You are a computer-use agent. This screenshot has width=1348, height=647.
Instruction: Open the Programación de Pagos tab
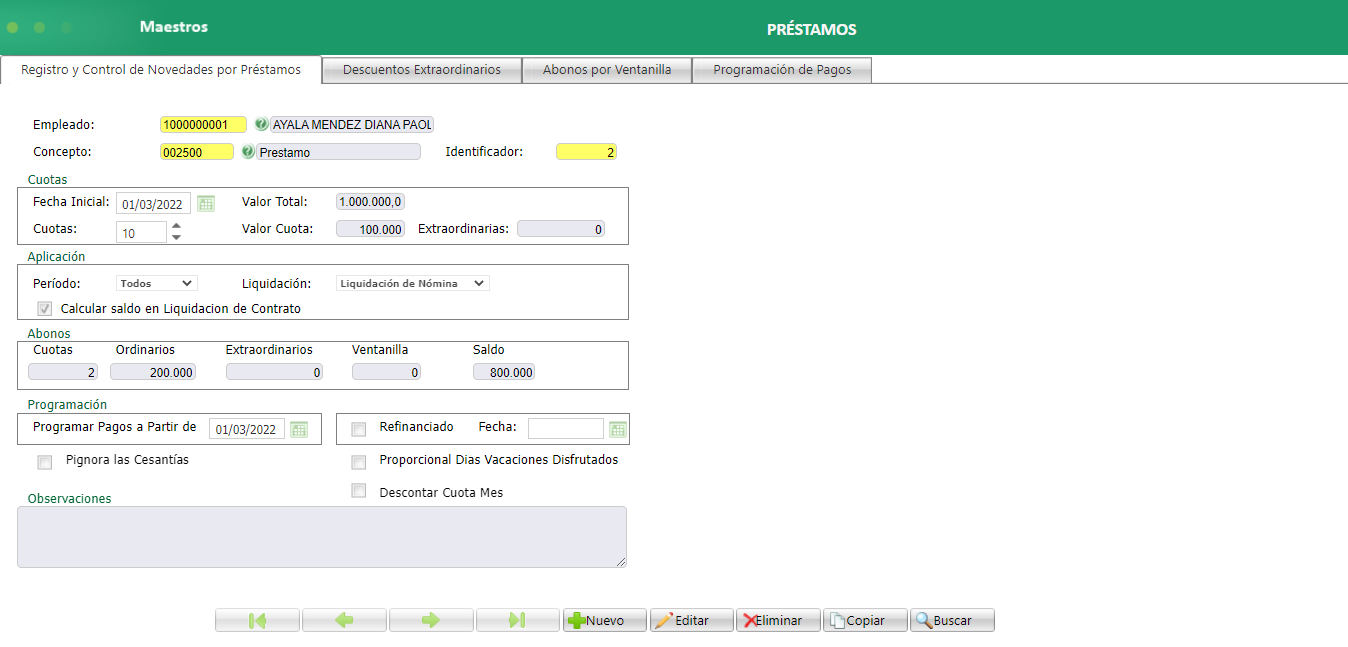782,69
